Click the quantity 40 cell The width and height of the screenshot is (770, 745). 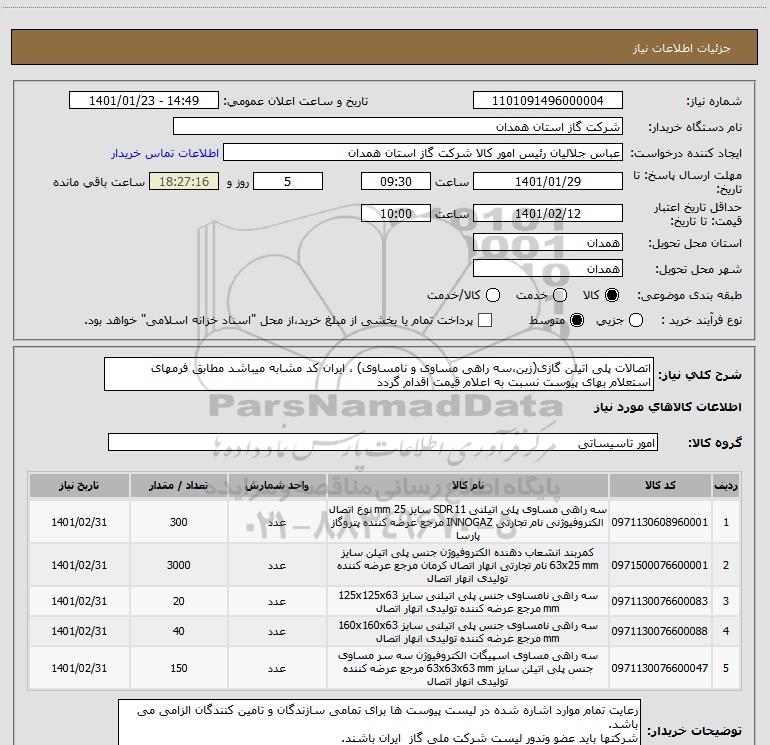pyautogui.click(x=179, y=631)
